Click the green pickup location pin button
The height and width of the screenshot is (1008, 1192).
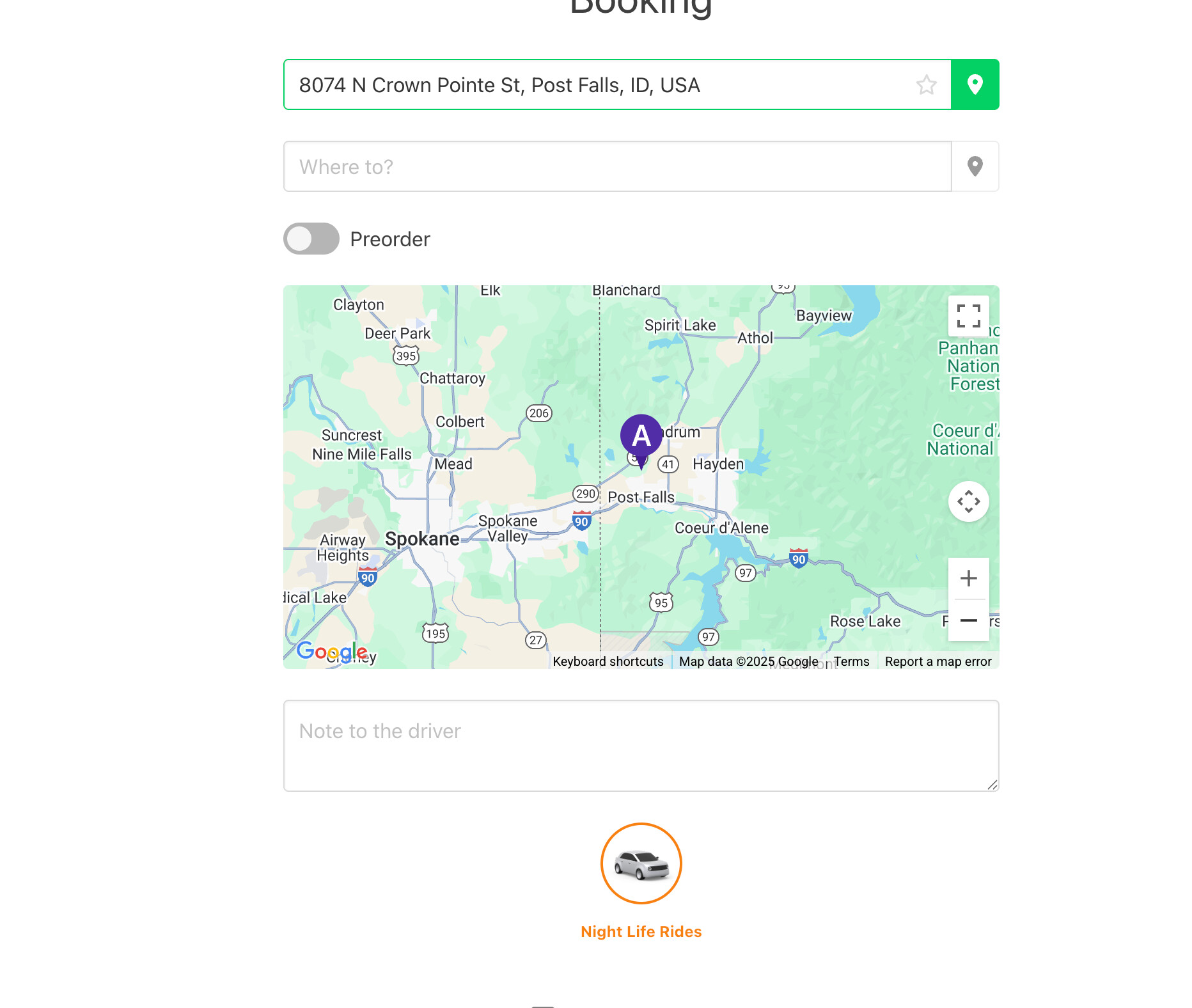click(x=975, y=84)
